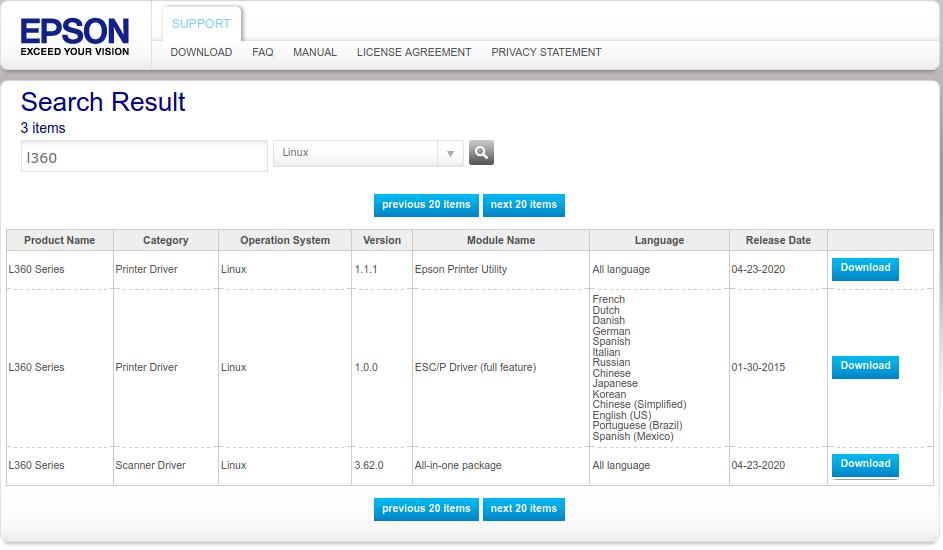Click the top previous 20 items button
943x550 pixels.
pos(426,205)
